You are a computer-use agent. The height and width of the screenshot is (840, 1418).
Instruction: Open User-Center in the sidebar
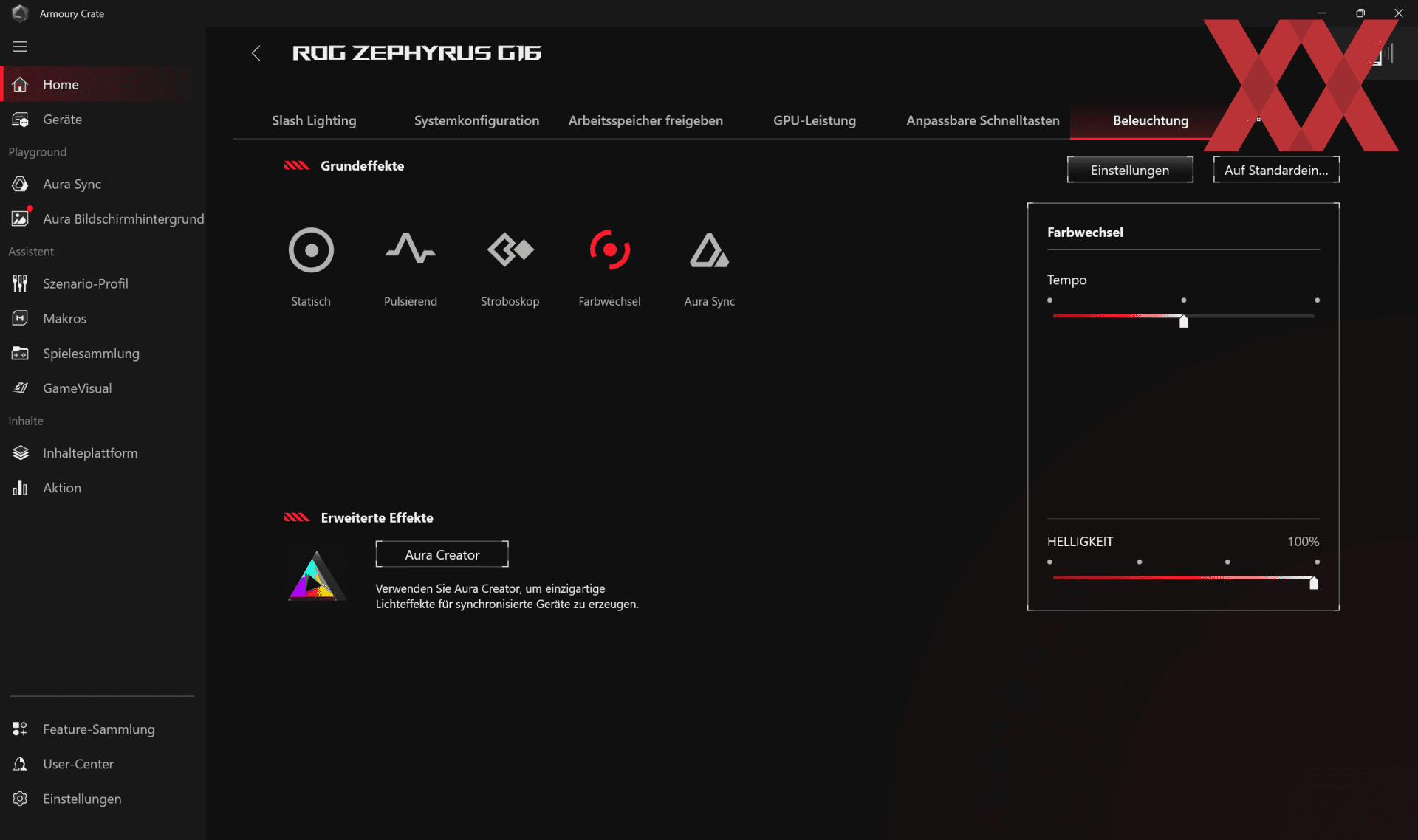point(102,764)
